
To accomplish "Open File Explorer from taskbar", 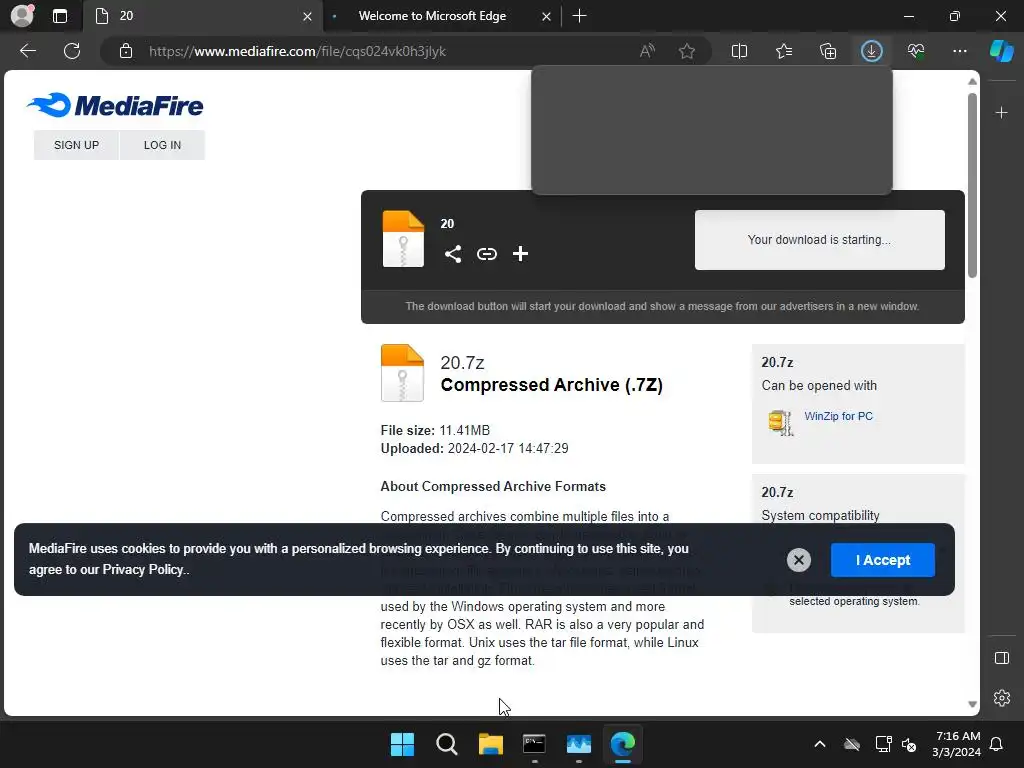I will point(490,744).
